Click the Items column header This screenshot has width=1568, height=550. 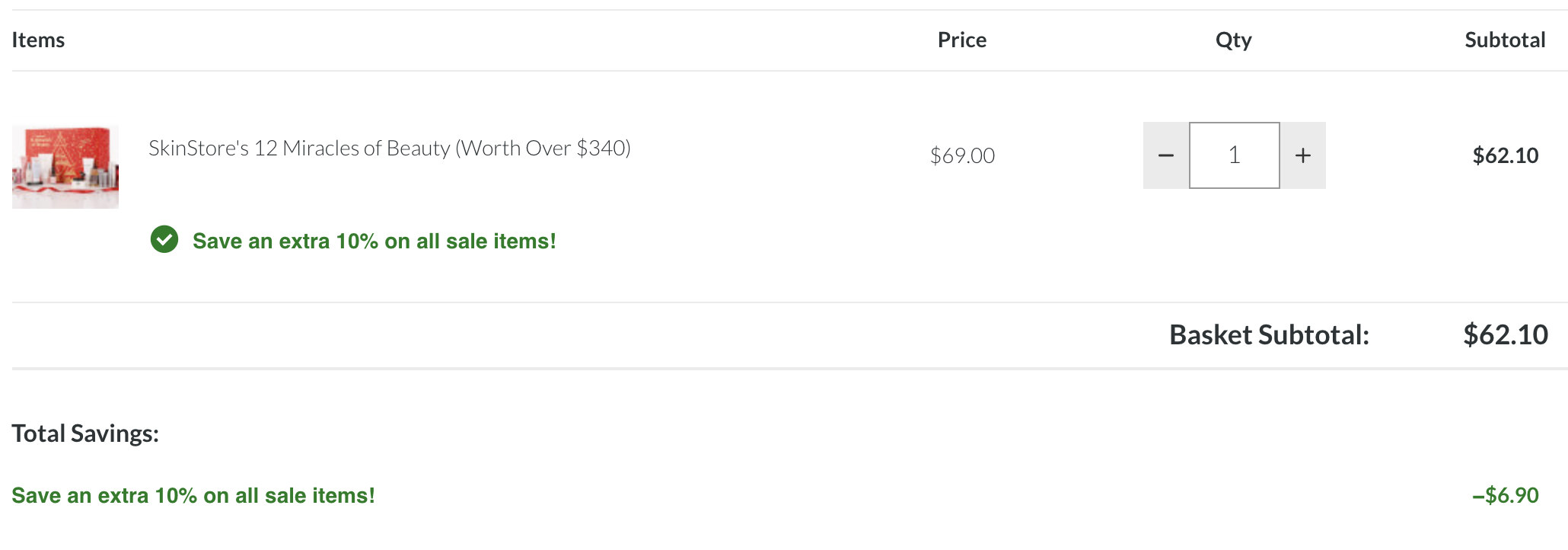pyautogui.click(x=38, y=40)
